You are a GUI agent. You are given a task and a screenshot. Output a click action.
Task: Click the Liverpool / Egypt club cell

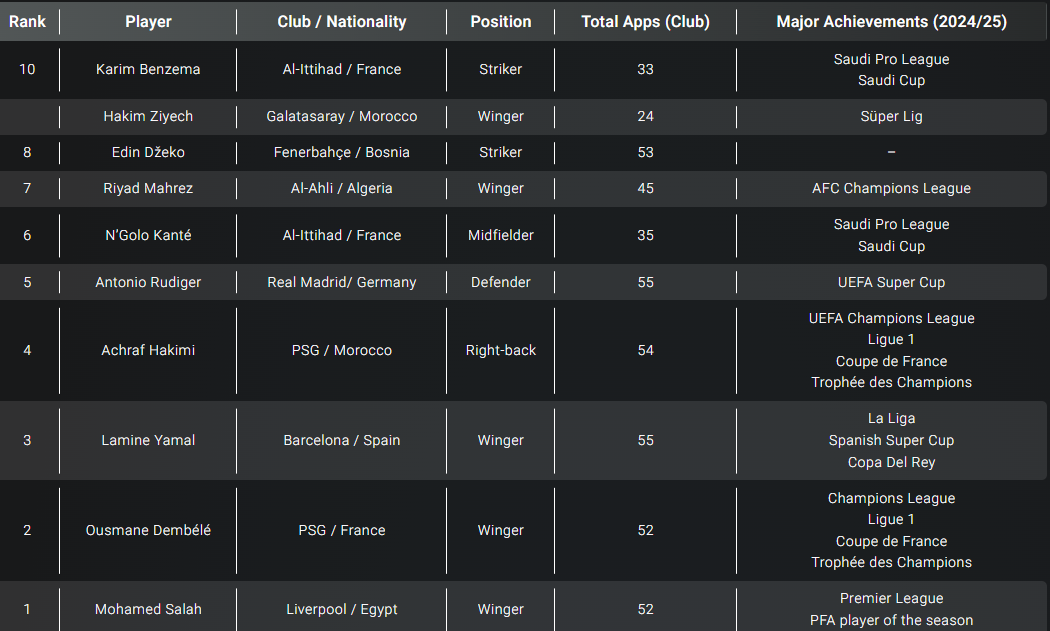342,609
